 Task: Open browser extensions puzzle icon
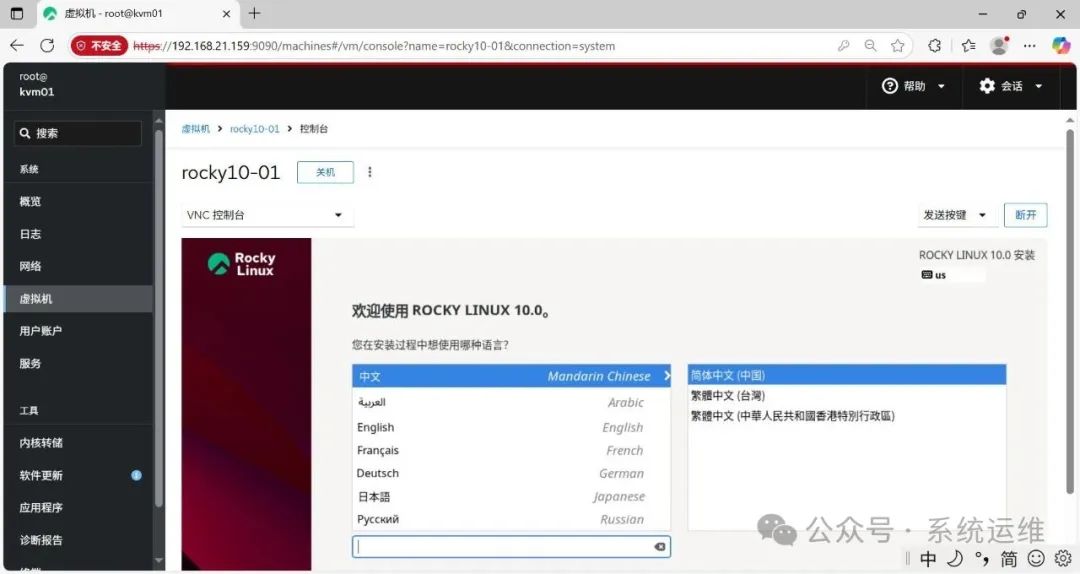[935, 45]
